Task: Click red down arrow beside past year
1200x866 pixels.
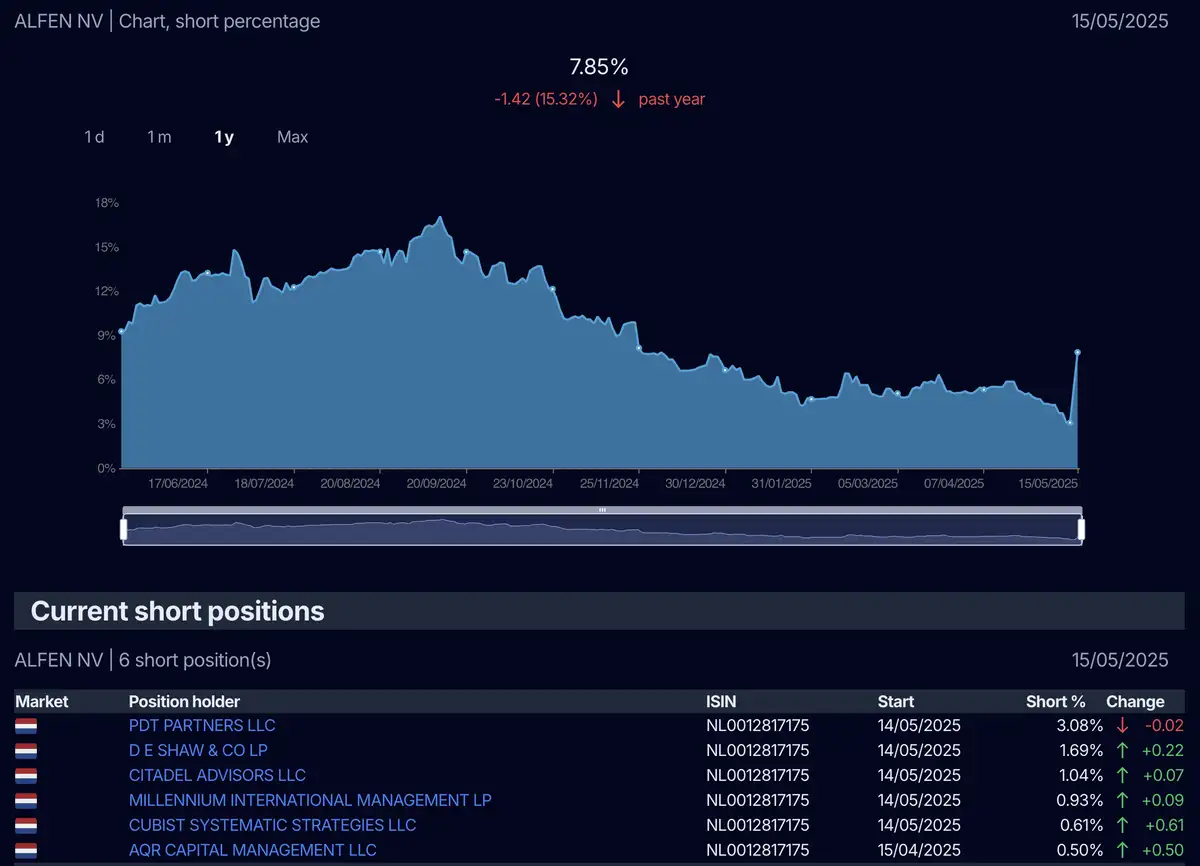Action: click(618, 99)
